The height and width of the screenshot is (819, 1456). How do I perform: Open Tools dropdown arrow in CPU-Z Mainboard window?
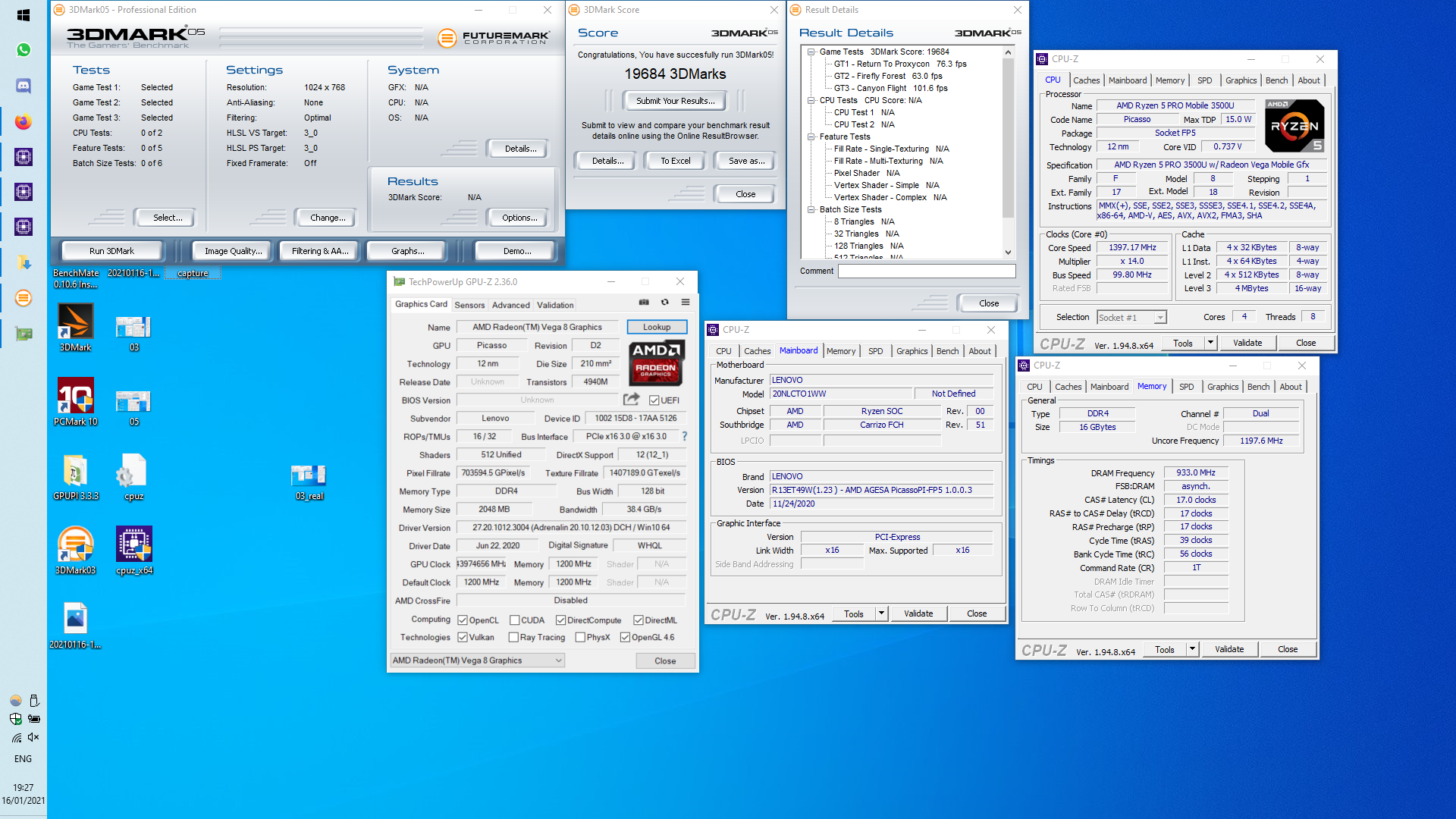click(881, 613)
